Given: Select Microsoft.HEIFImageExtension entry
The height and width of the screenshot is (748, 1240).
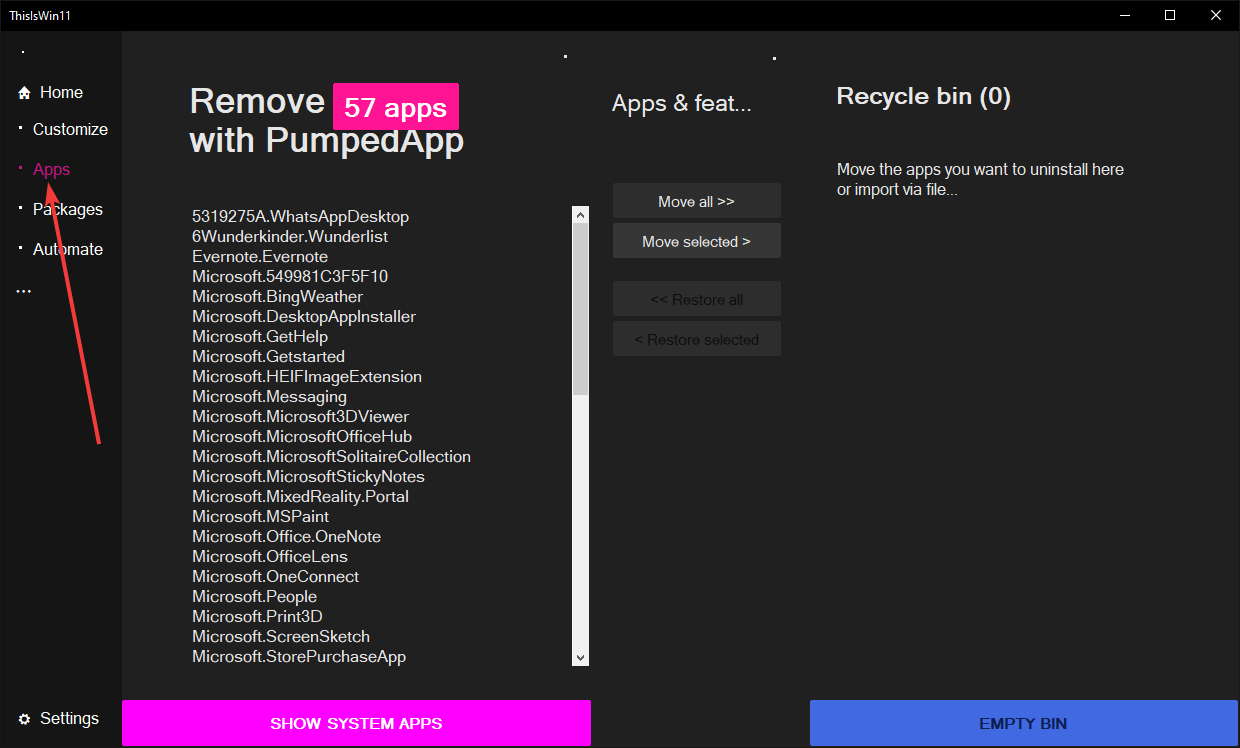Looking at the screenshot, I should pyautogui.click(x=307, y=376).
